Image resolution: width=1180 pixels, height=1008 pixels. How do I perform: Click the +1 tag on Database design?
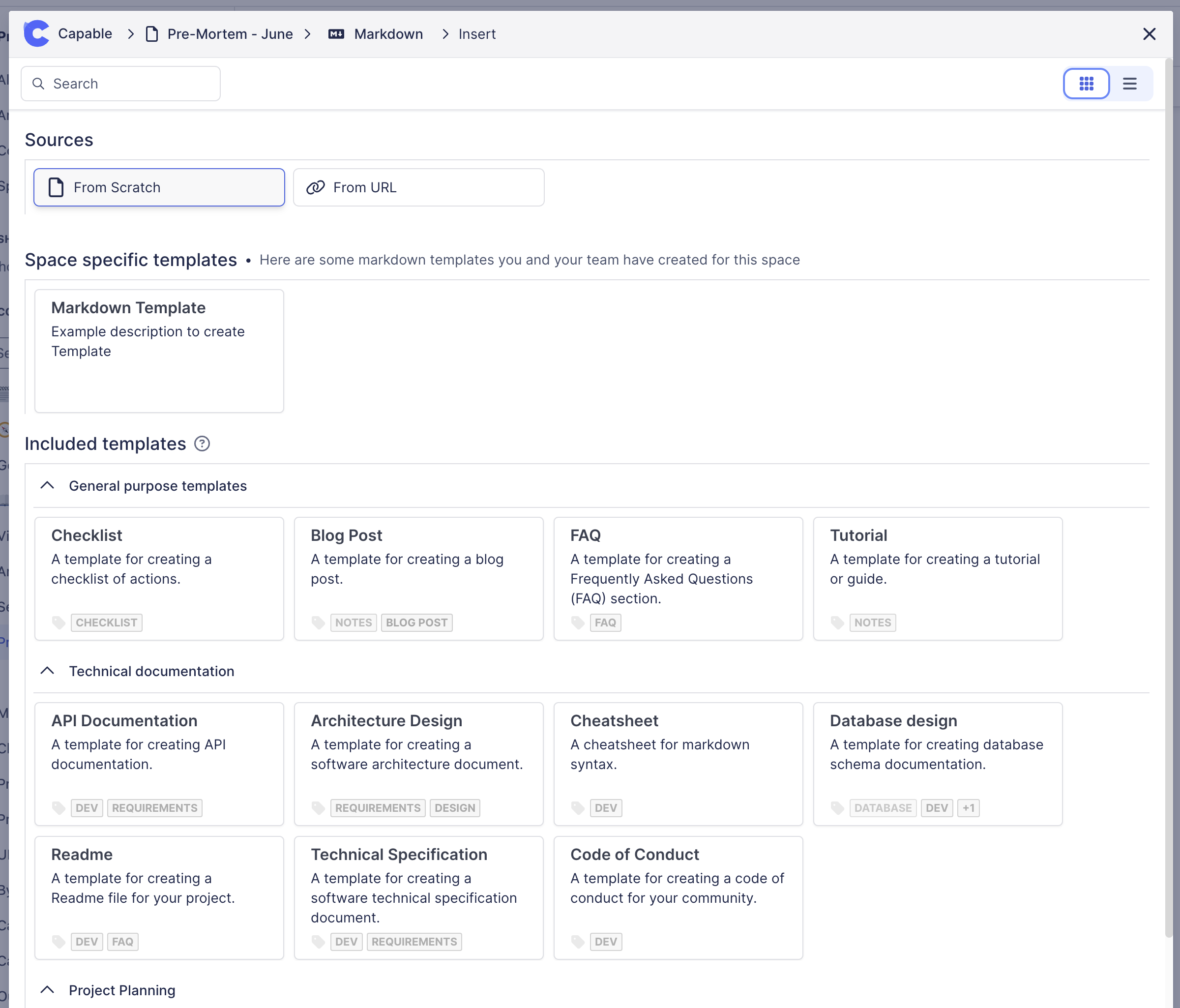pyautogui.click(x=968, y=807)
